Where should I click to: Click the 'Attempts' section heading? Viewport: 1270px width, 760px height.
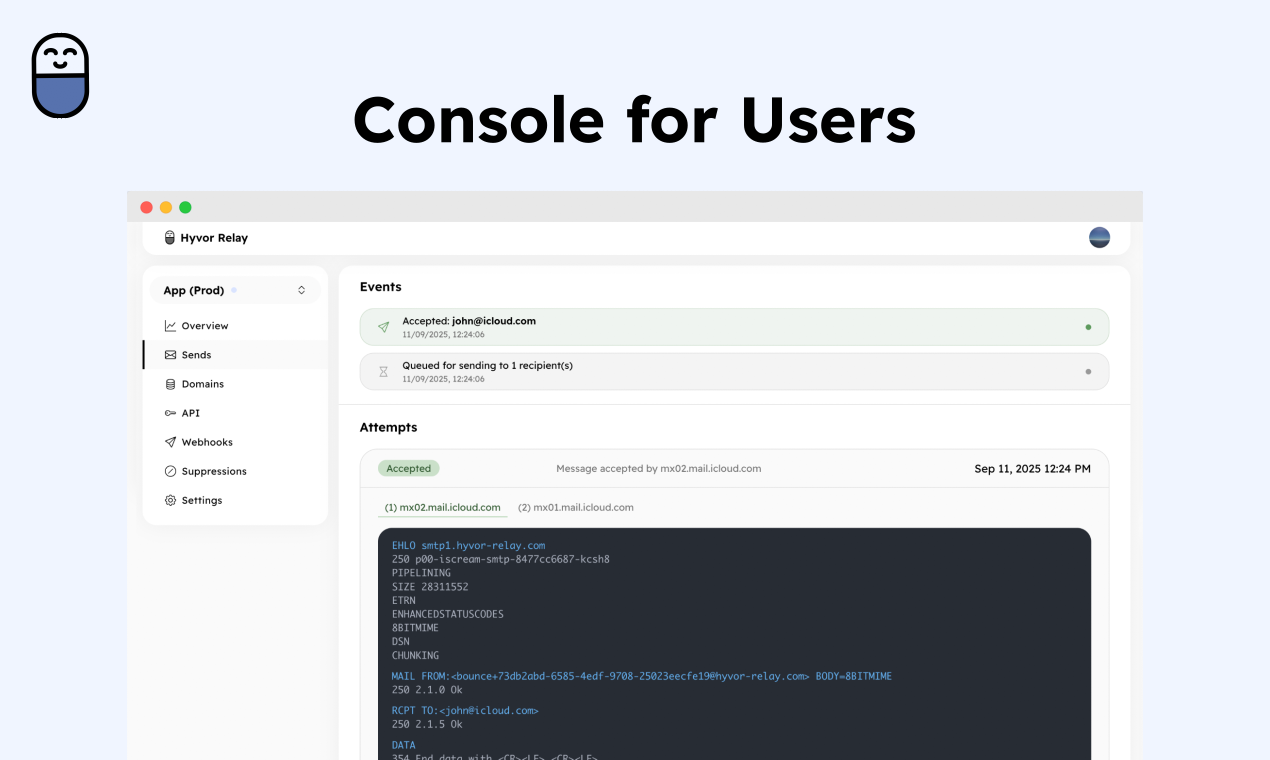pyautogui.click(x=389, y=427)
